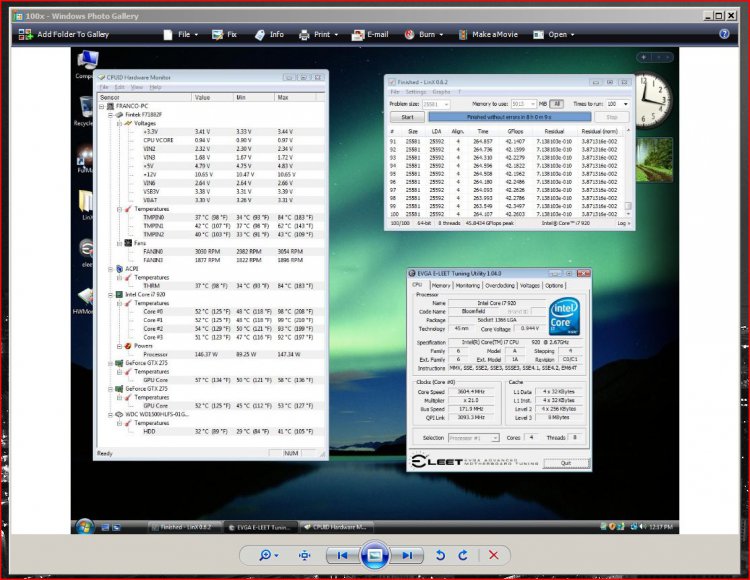Click the LinX finished progress bar
Image resolution: width=750 pixels, height=580 pixels.
(x=509, y=117)
